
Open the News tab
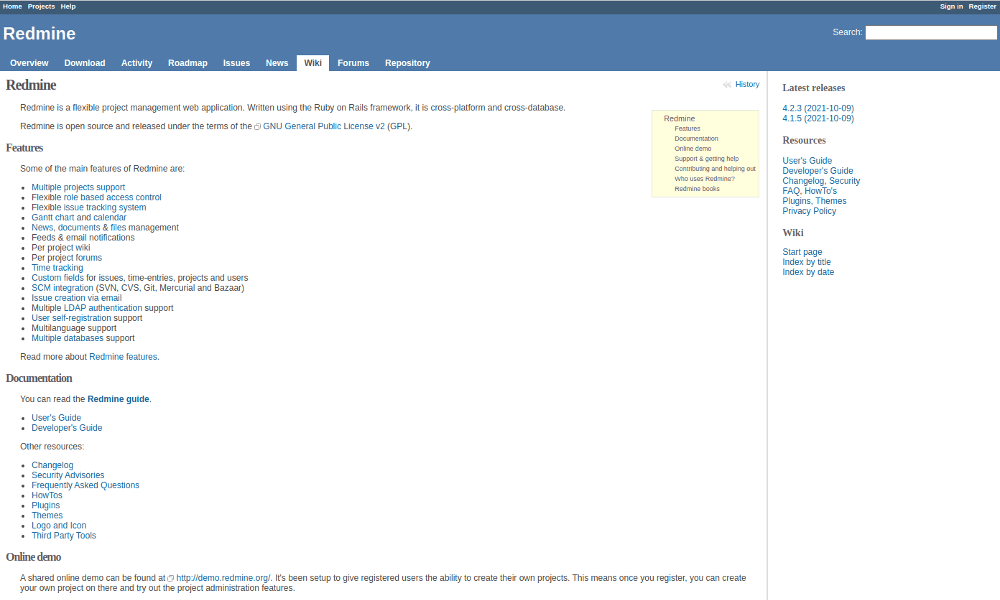coord(277,63)
